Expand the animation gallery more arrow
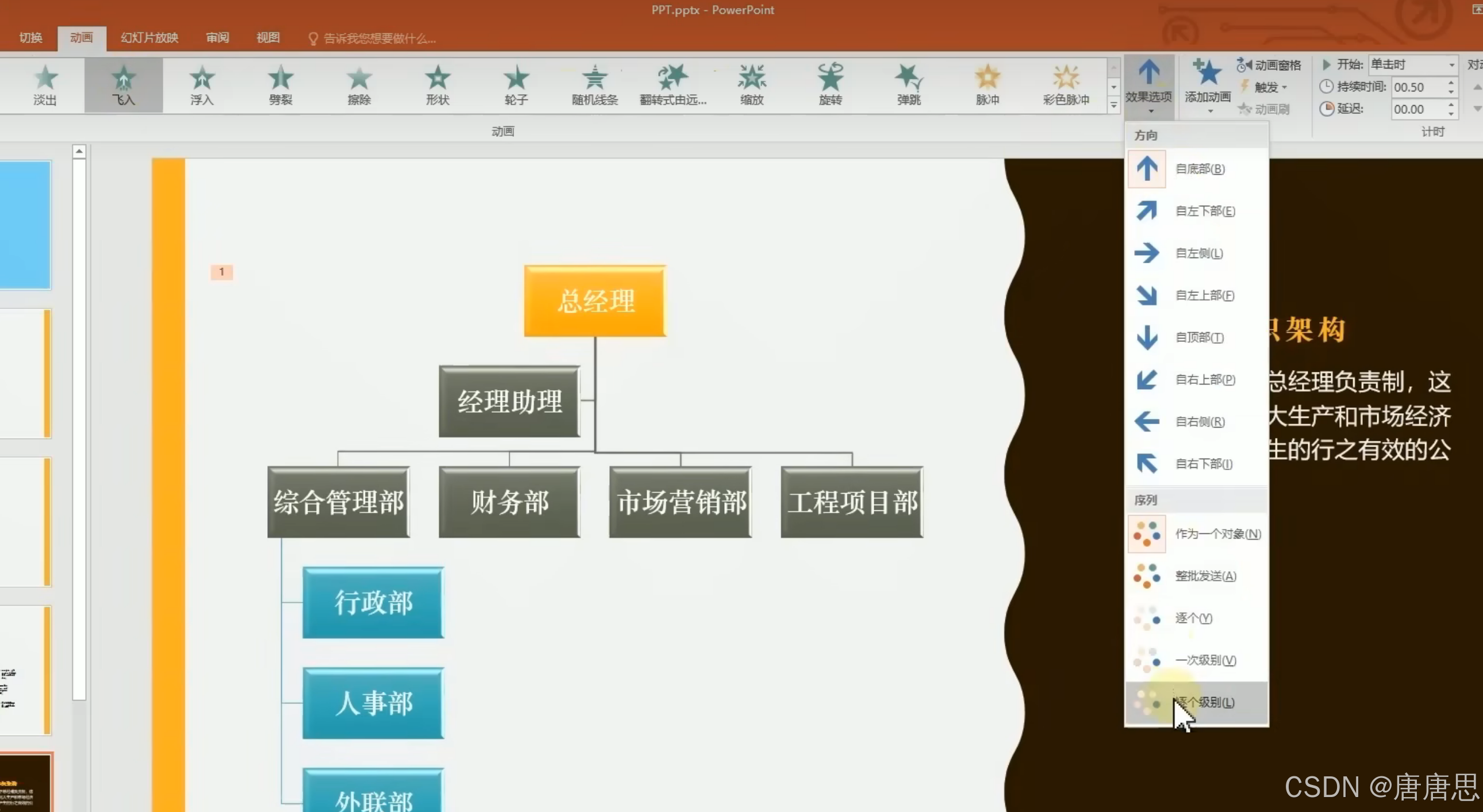The image size is (1483, 812). (1113, 105)
